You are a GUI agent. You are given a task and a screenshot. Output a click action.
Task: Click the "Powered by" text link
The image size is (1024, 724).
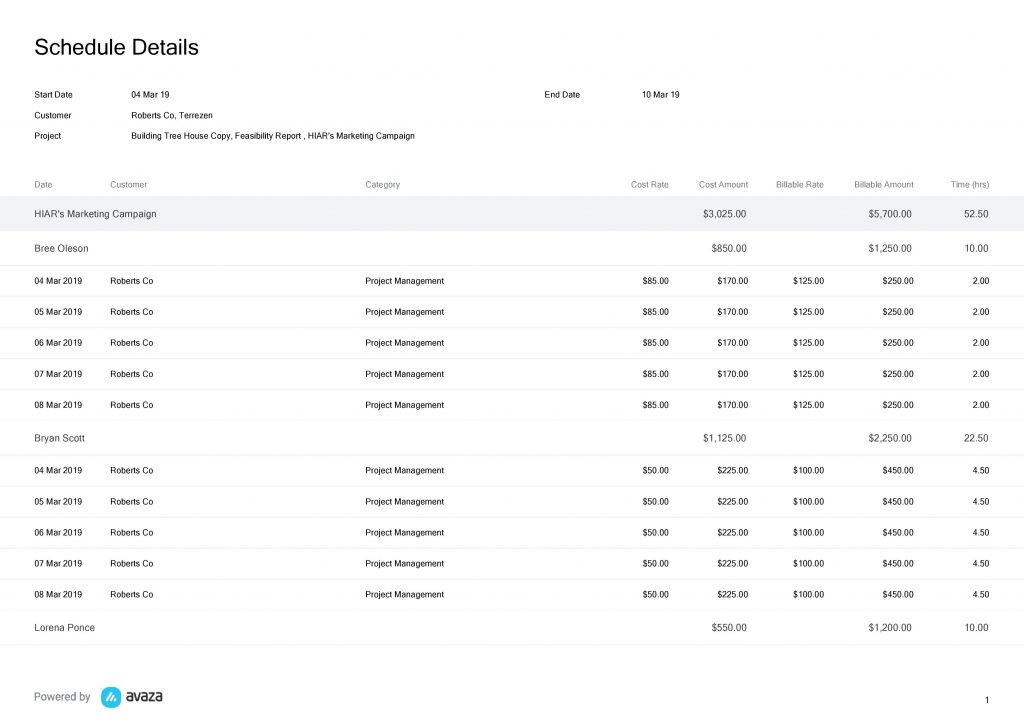(x=61, y=697)
